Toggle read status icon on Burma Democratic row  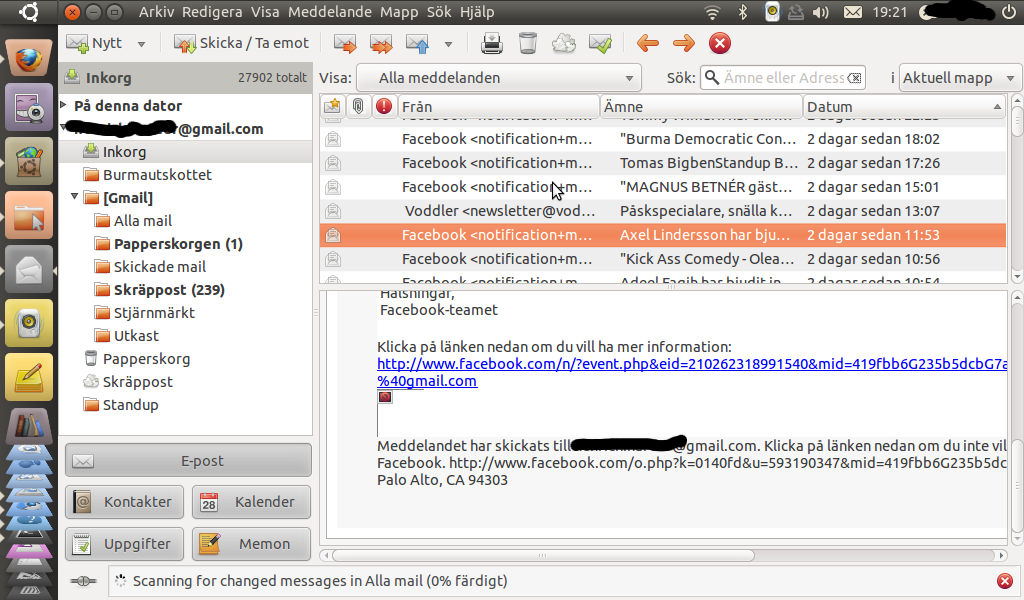click(x=333, y=139)
